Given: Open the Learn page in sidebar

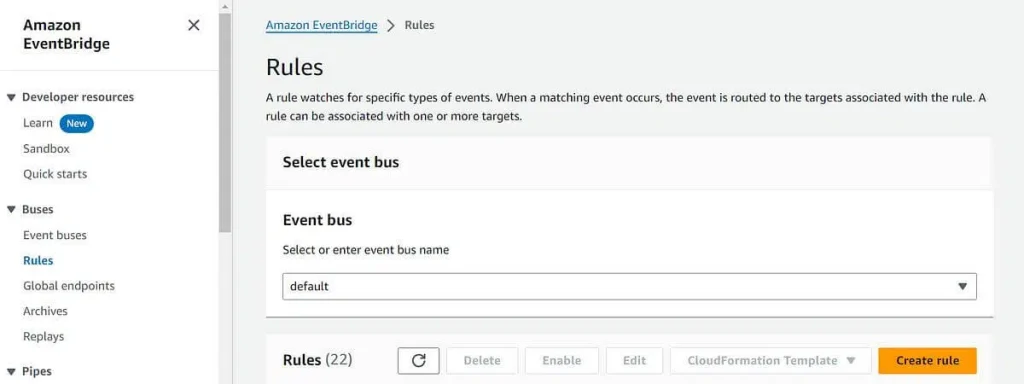Looking at the screenshot, I should pyautogui.click(x=38, y=123).
